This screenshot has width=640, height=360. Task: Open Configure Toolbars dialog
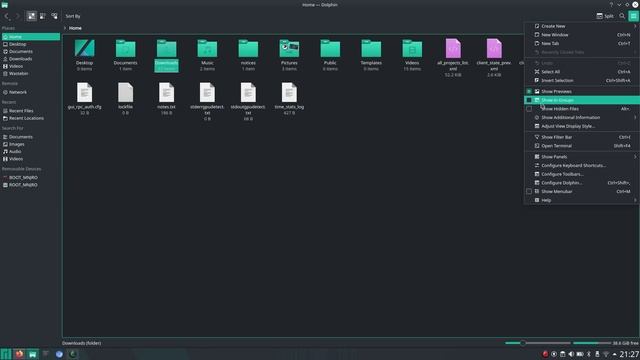582,174
